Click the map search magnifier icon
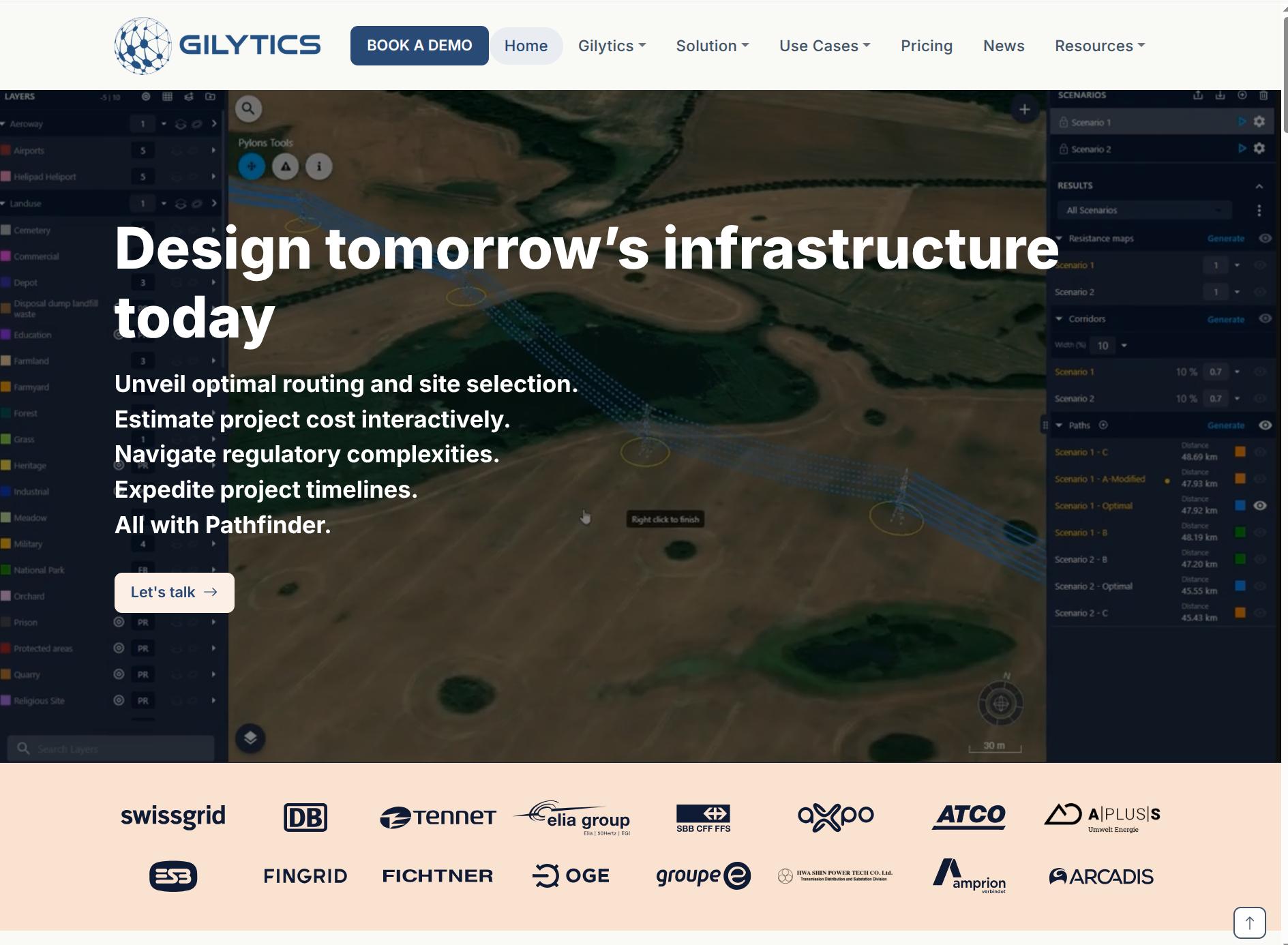1288x945 pixels. (248, 108)
